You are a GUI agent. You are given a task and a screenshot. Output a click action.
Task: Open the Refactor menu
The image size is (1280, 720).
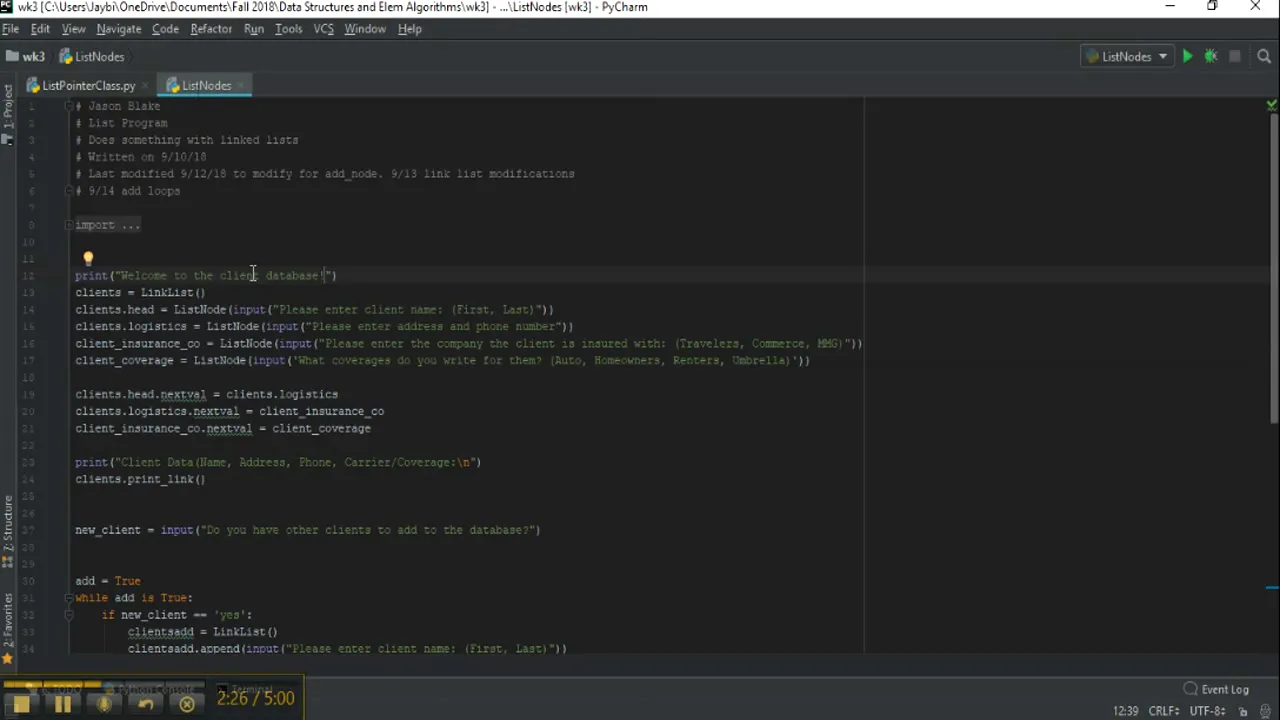[x=211, y=29]
